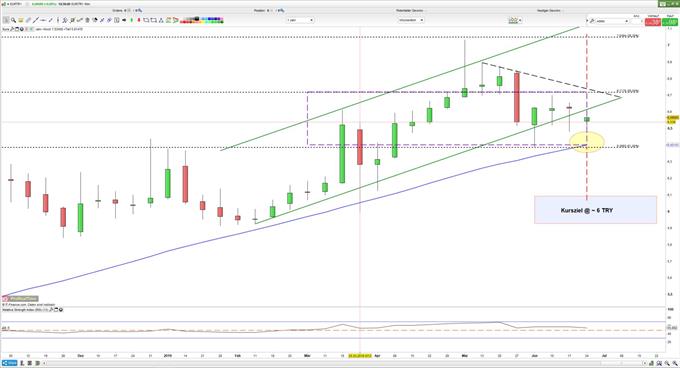Screen dimensions: 680x368
Task: Click the 'Kursziel @ ~ 6 TRY' text box
Action: [x=595, y=210]
